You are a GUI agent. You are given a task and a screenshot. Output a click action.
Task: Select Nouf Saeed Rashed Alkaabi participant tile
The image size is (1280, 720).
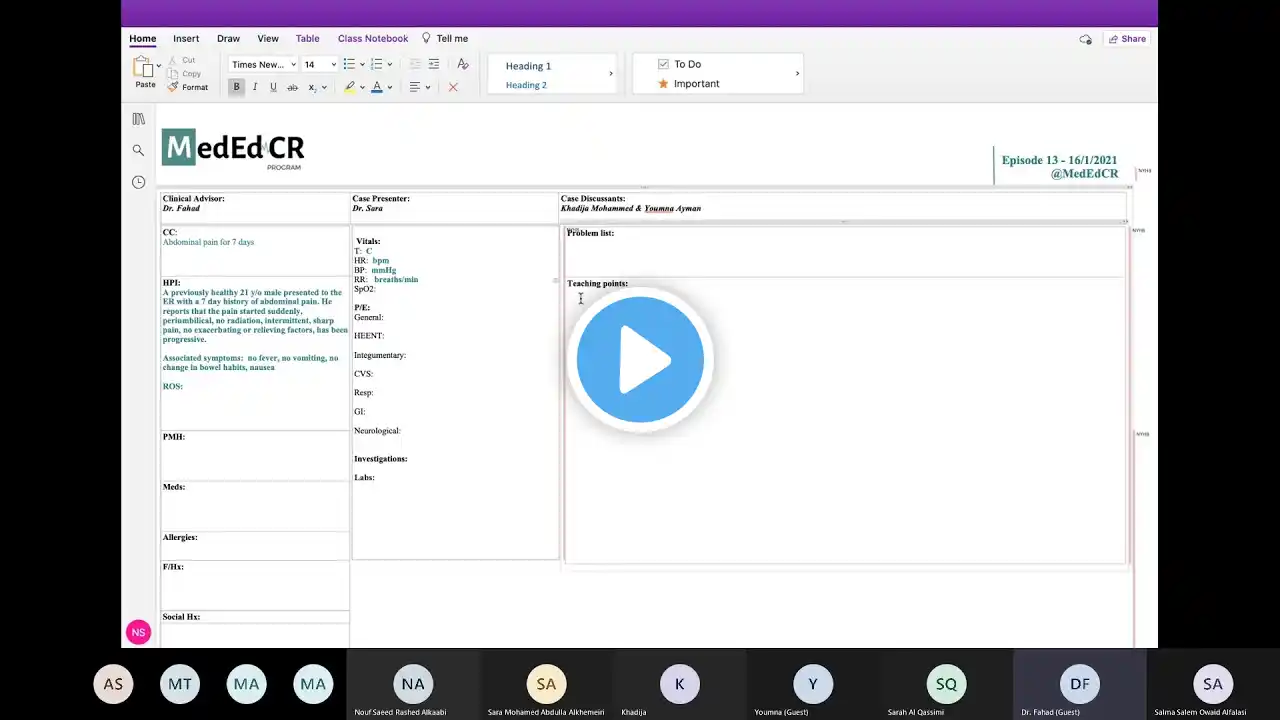coord(413,684)
